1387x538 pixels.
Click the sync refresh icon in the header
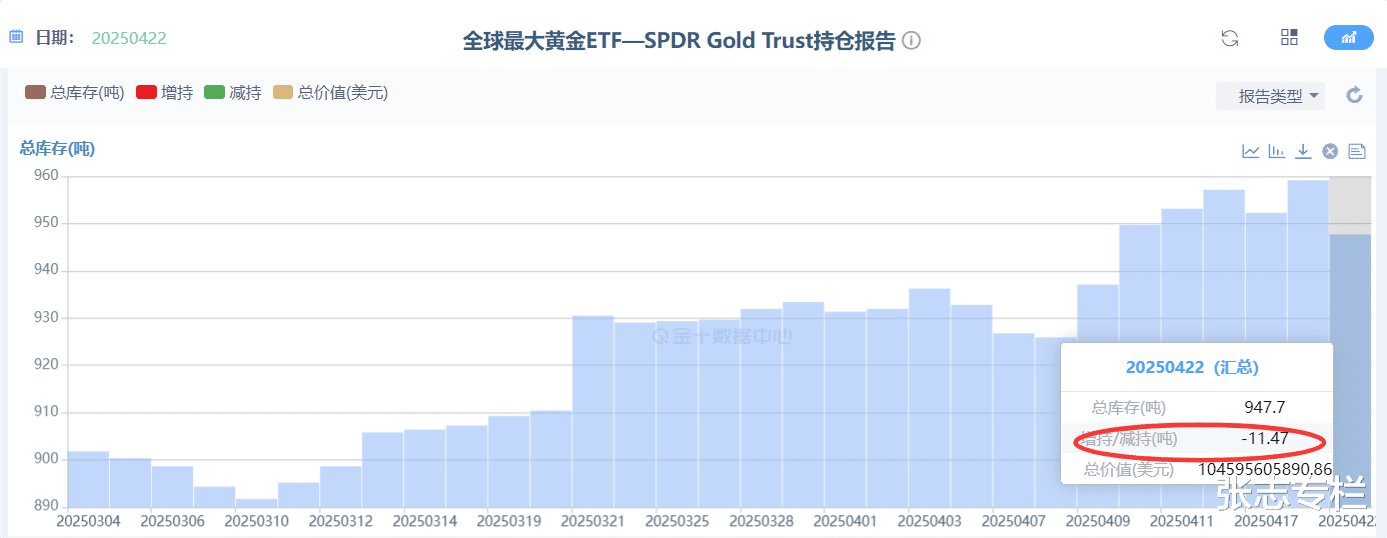click(x=1230, y=38)
